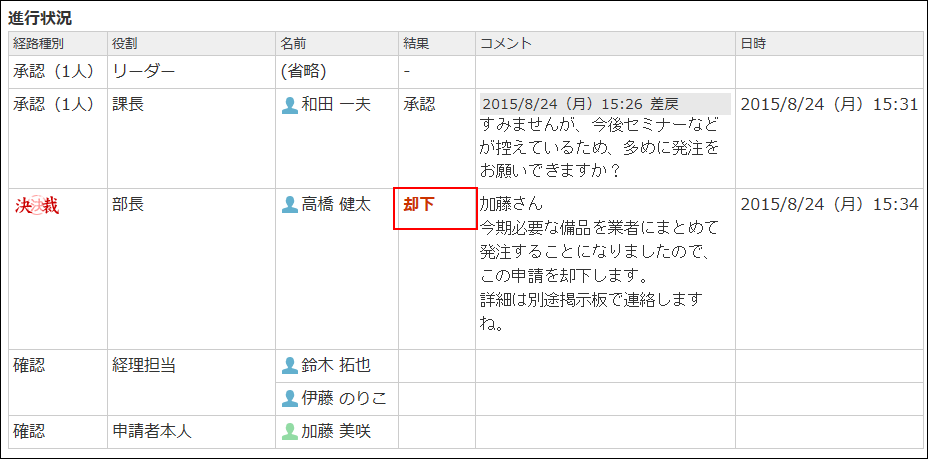The height and width of the screenshot is (459, 928).
Task: Open 鈴木 拓也 name link
Action: pos(336,366)
